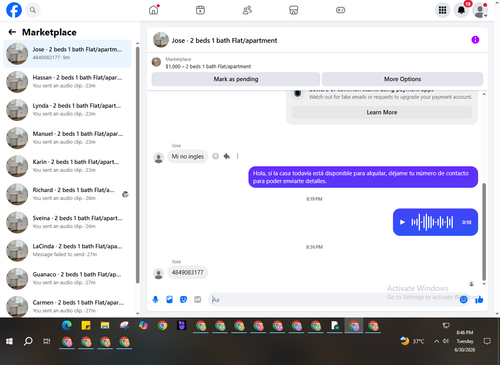Click Mark as pending button

click(236, 79)
